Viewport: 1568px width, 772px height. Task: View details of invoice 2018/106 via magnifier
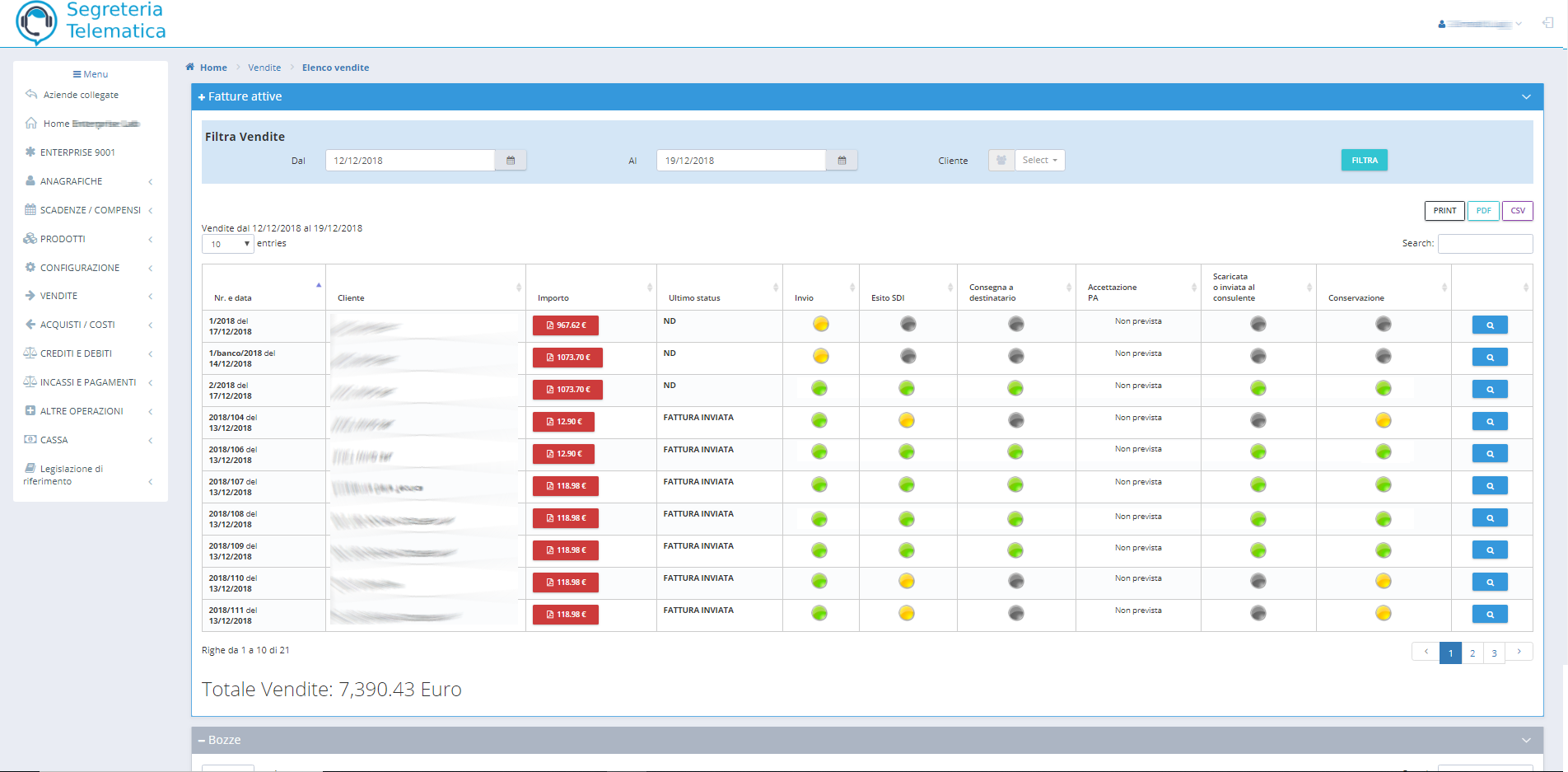pyautogui.click(x=1490, y=454)
